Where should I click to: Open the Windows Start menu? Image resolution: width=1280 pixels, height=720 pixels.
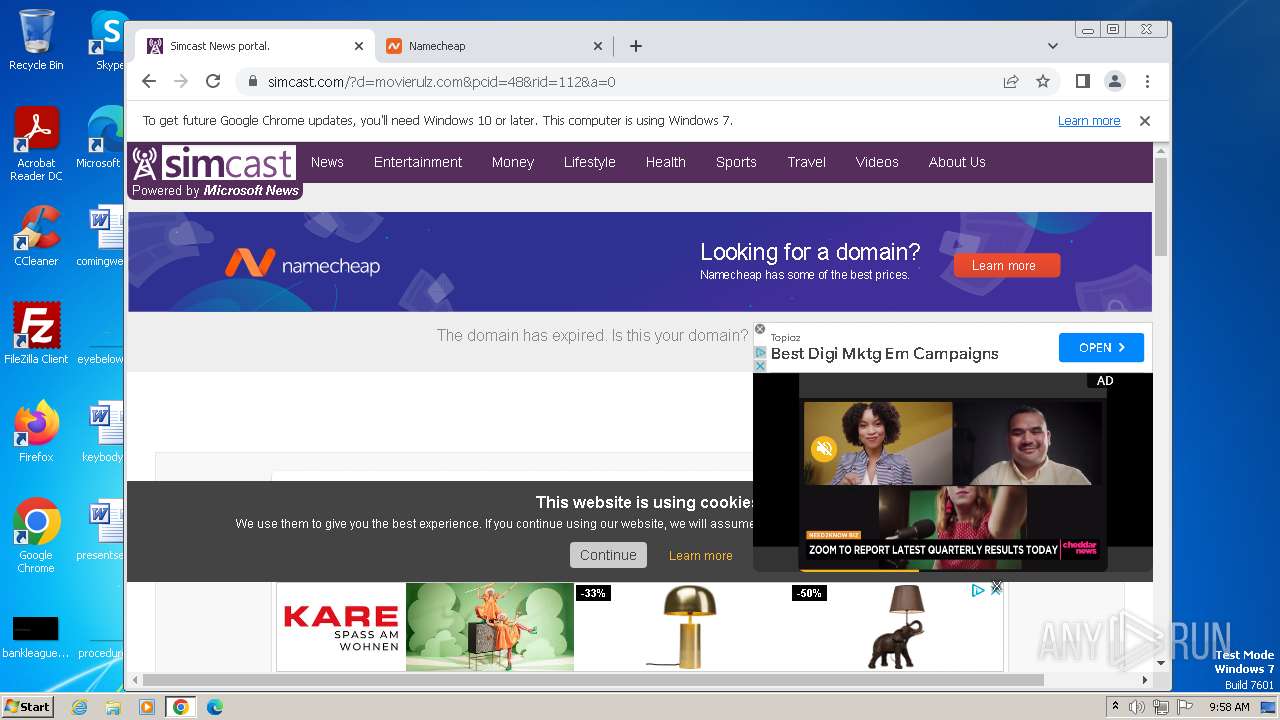click(28, 707)
